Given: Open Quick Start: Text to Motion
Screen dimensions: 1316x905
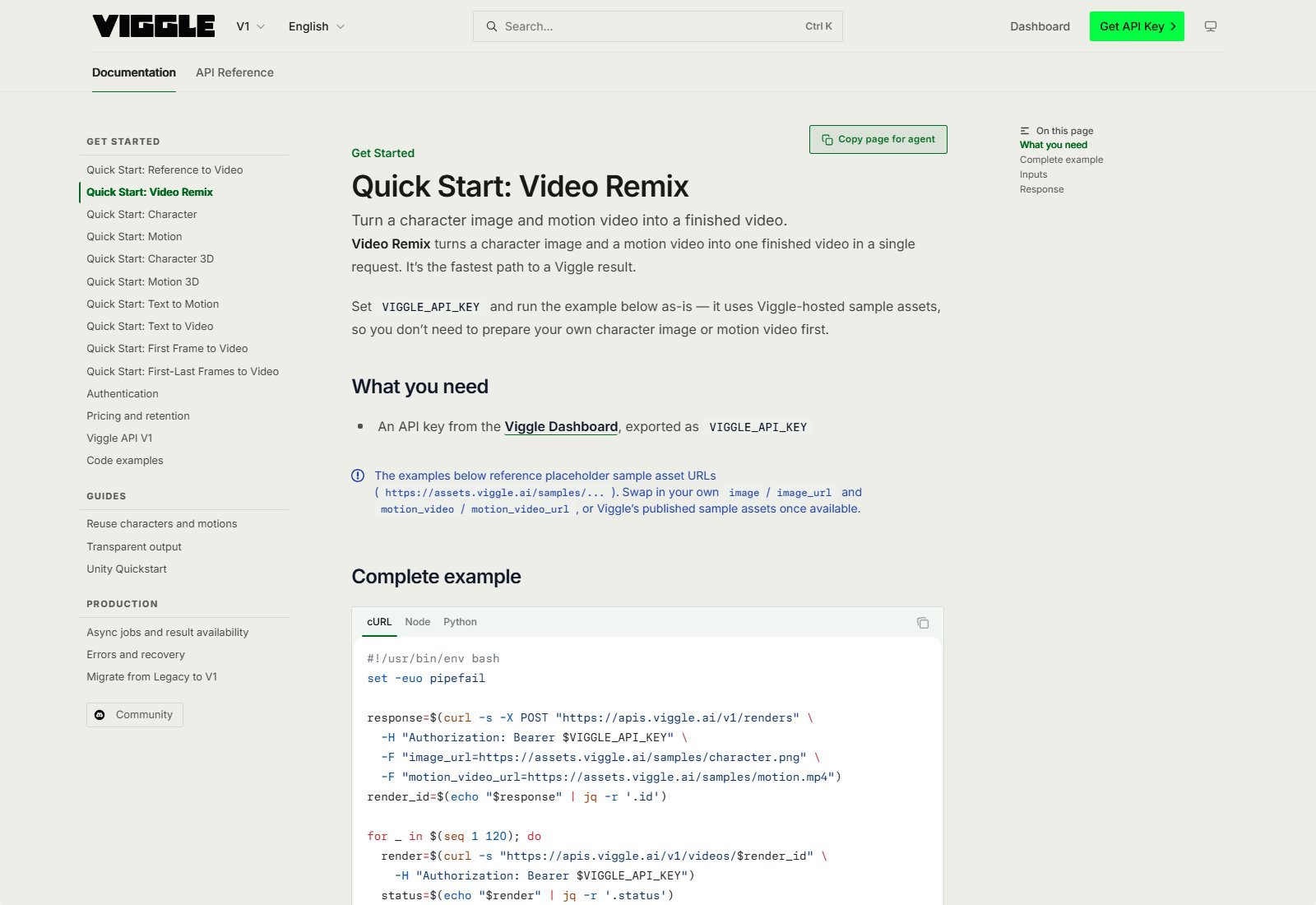Looking at the screenshot, I should pyautogui.click(x=152, y=304).
